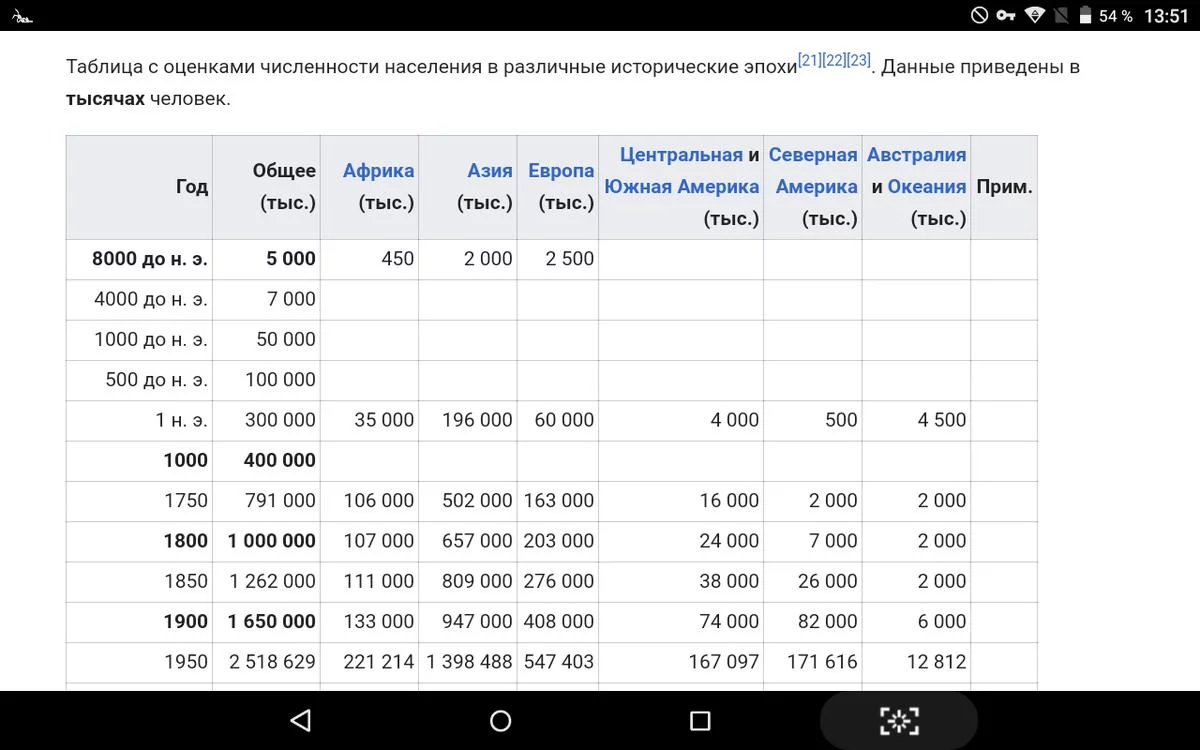Open citation reference [21]
The height and width of the screenshot is (750, 1200).
tap(809, 62)
